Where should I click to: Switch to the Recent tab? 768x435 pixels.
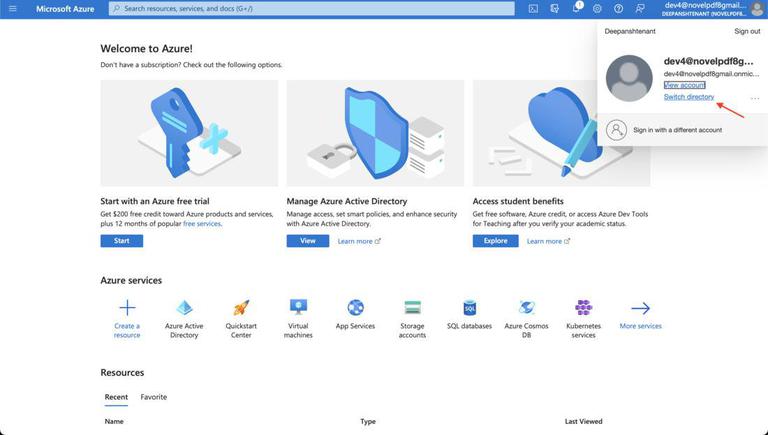(116, 397)
